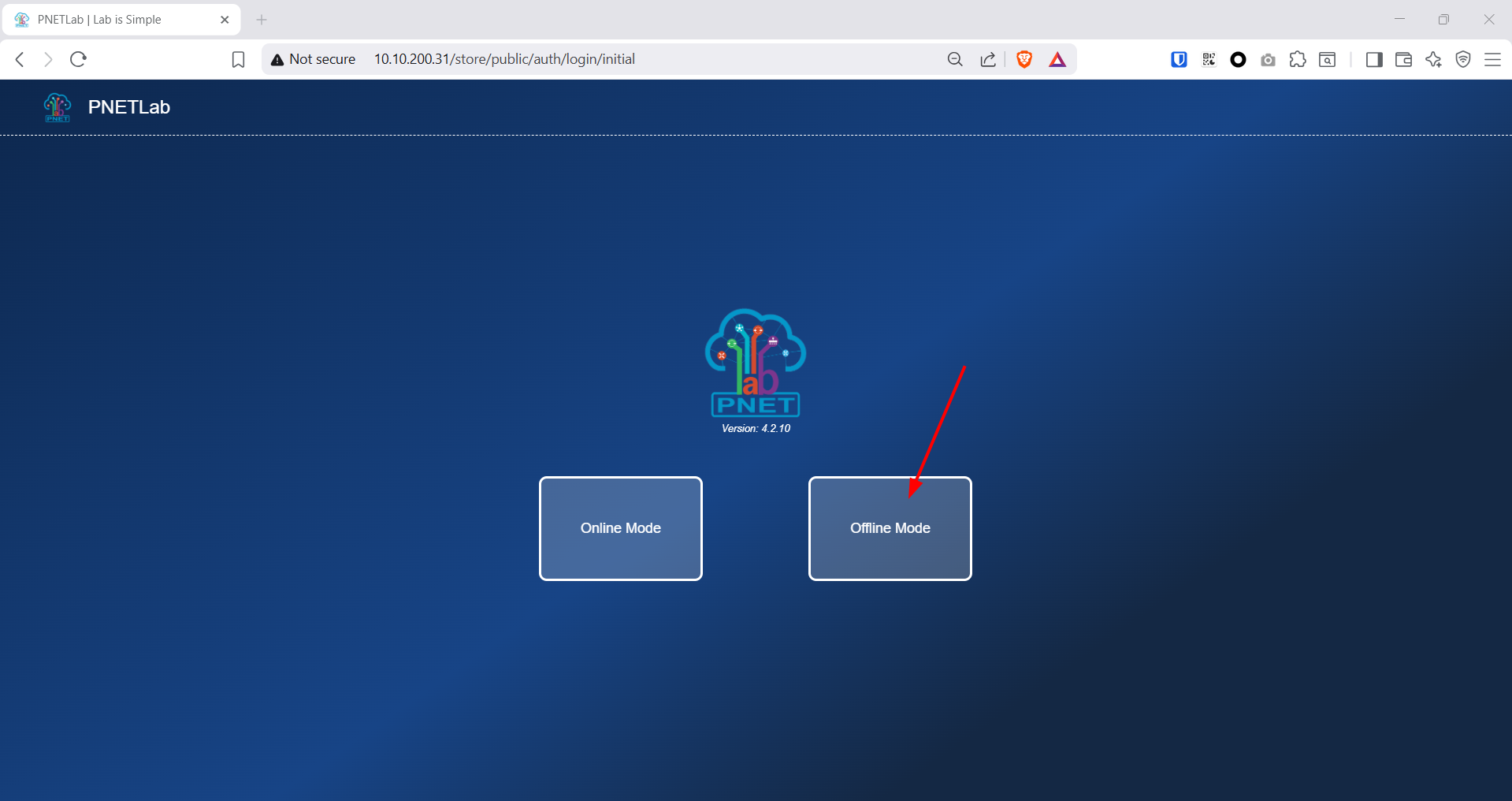Image resolution: width=1512 pixels, height=801 pixels.
Task: Go forward to the next page
Action: tap(49, 59)
